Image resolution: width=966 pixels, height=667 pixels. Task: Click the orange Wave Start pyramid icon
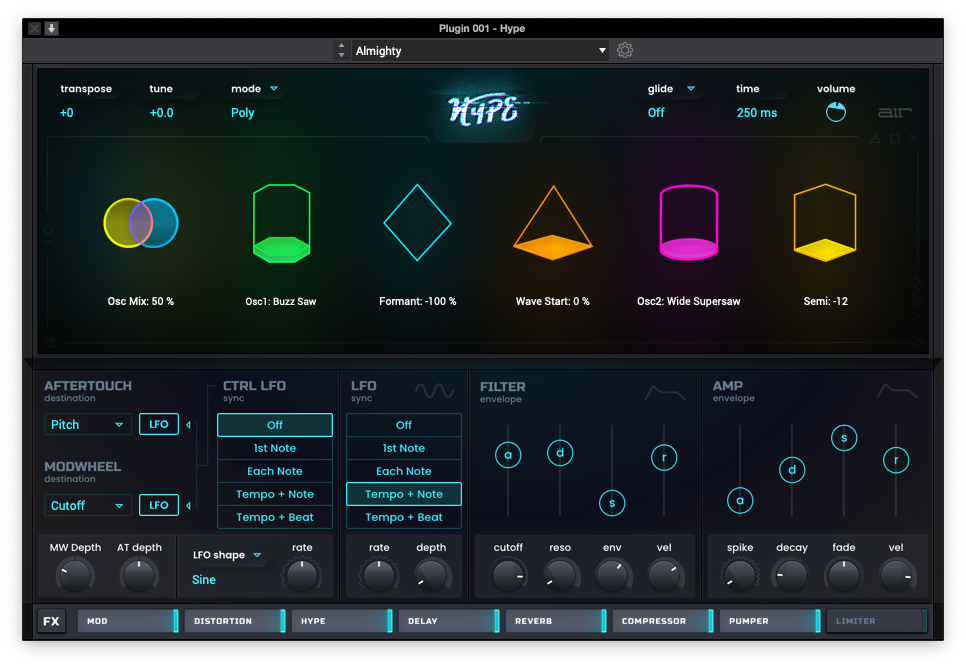(x=553, y=223)
